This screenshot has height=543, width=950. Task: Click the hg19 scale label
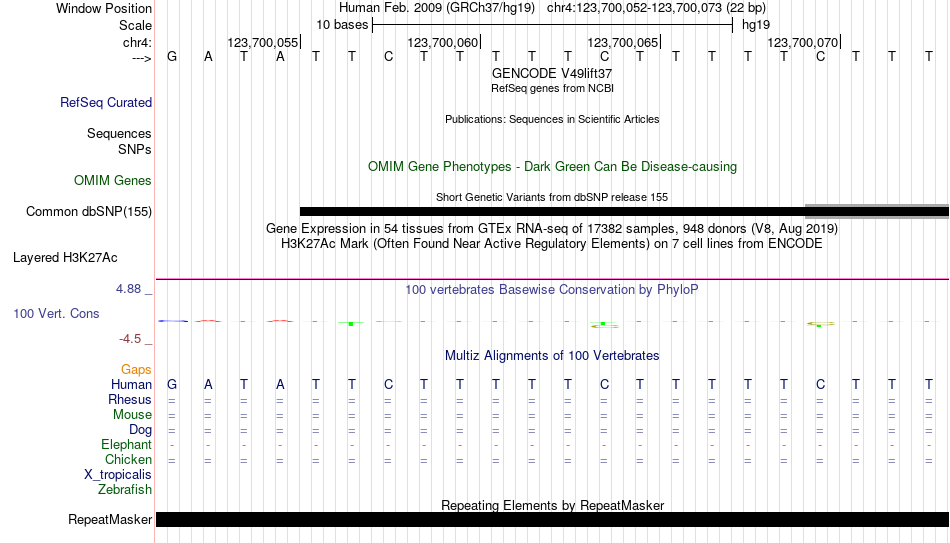pyautogui.click(x=756, y=25)
